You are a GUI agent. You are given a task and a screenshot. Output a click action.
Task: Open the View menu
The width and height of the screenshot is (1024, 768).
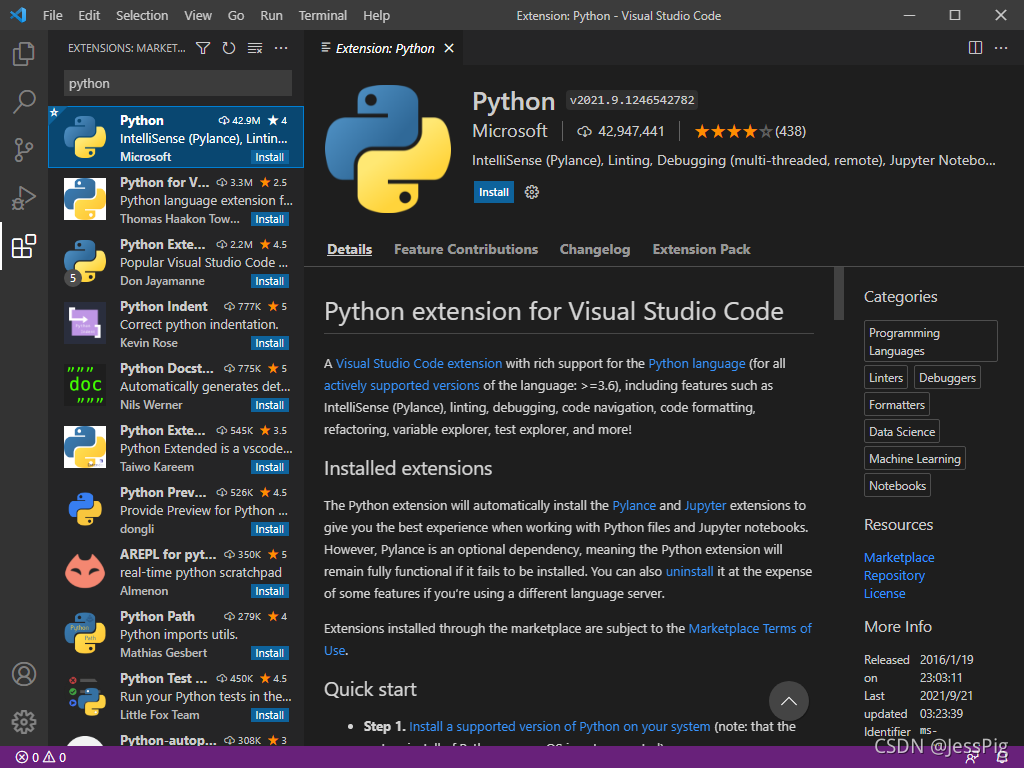click(x=198, y=15)
